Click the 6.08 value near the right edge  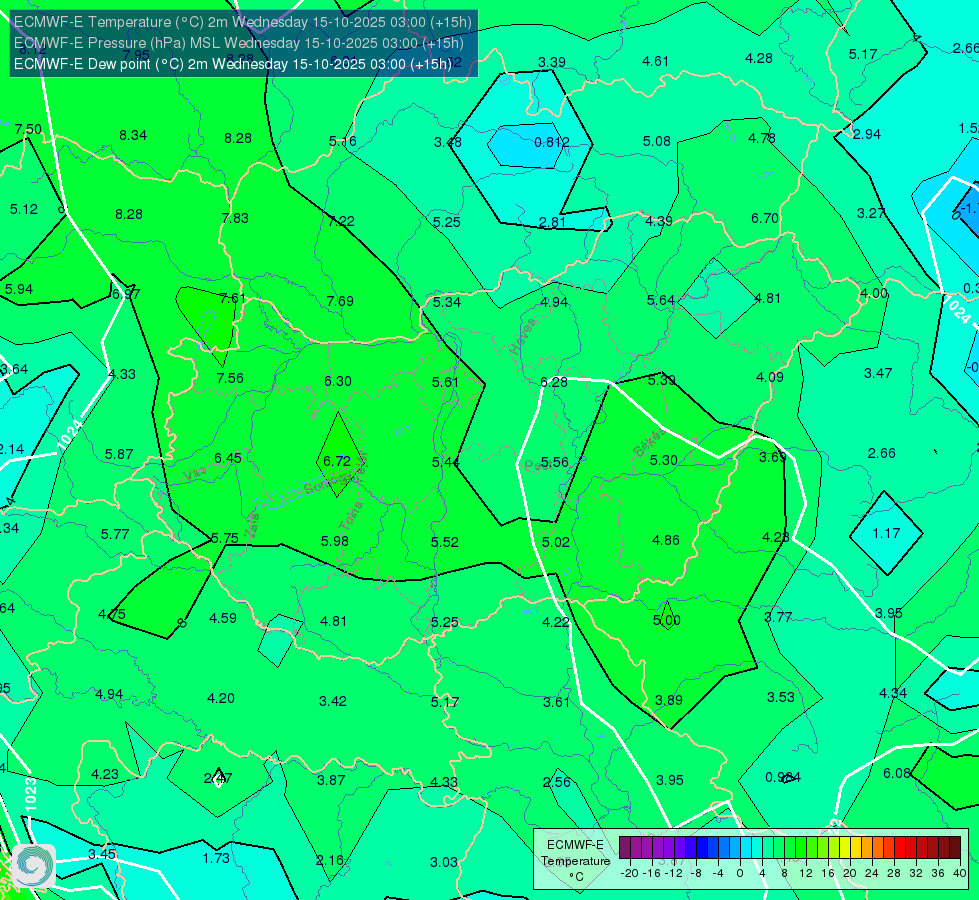(897, 773)
